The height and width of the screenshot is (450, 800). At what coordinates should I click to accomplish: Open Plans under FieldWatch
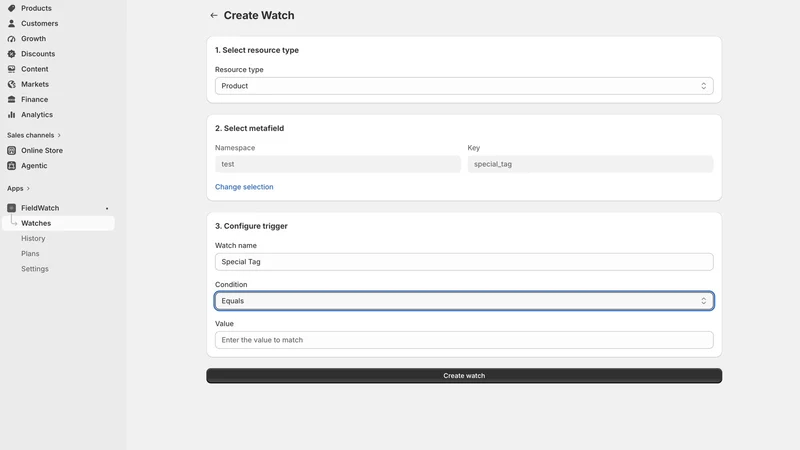(x=30, y=254)
